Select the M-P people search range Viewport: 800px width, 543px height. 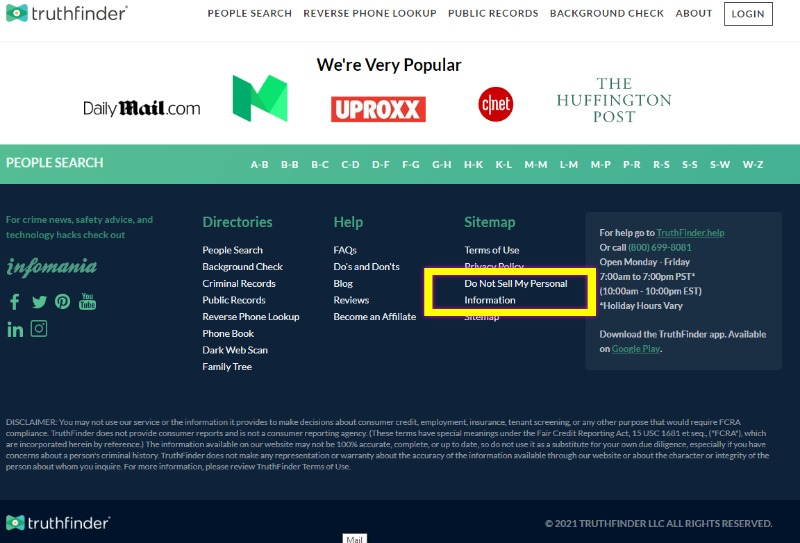pos(601,164)
